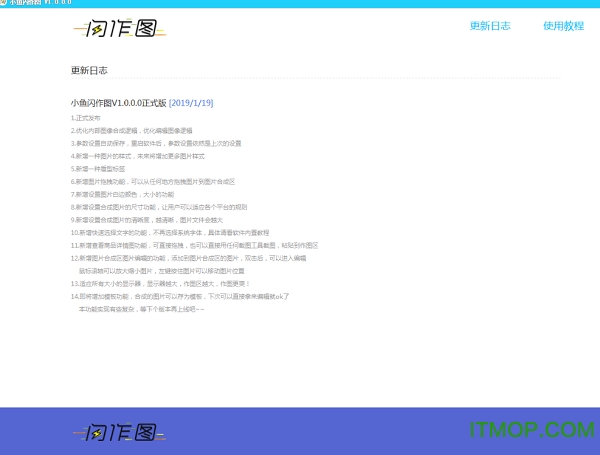
Task: Click changelog line numbered 10
Action: [x=170, y=232]
